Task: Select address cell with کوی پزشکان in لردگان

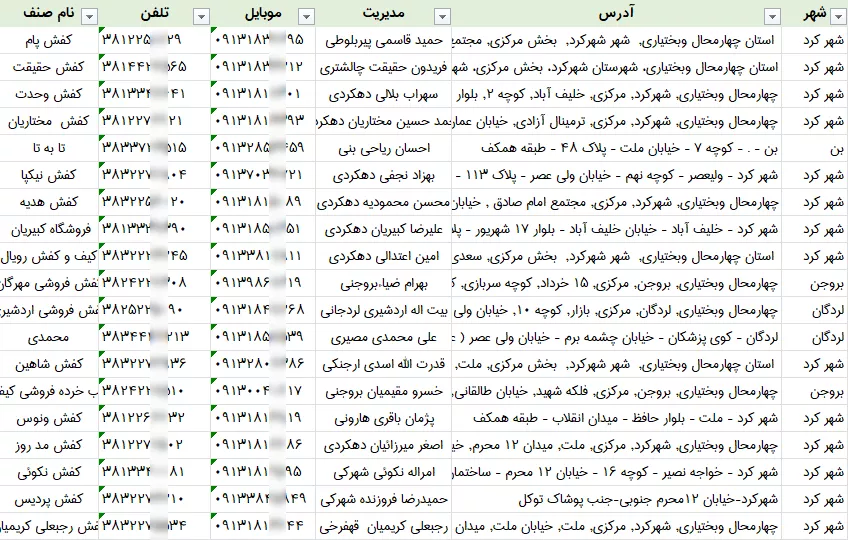Action: click(617, 338)
